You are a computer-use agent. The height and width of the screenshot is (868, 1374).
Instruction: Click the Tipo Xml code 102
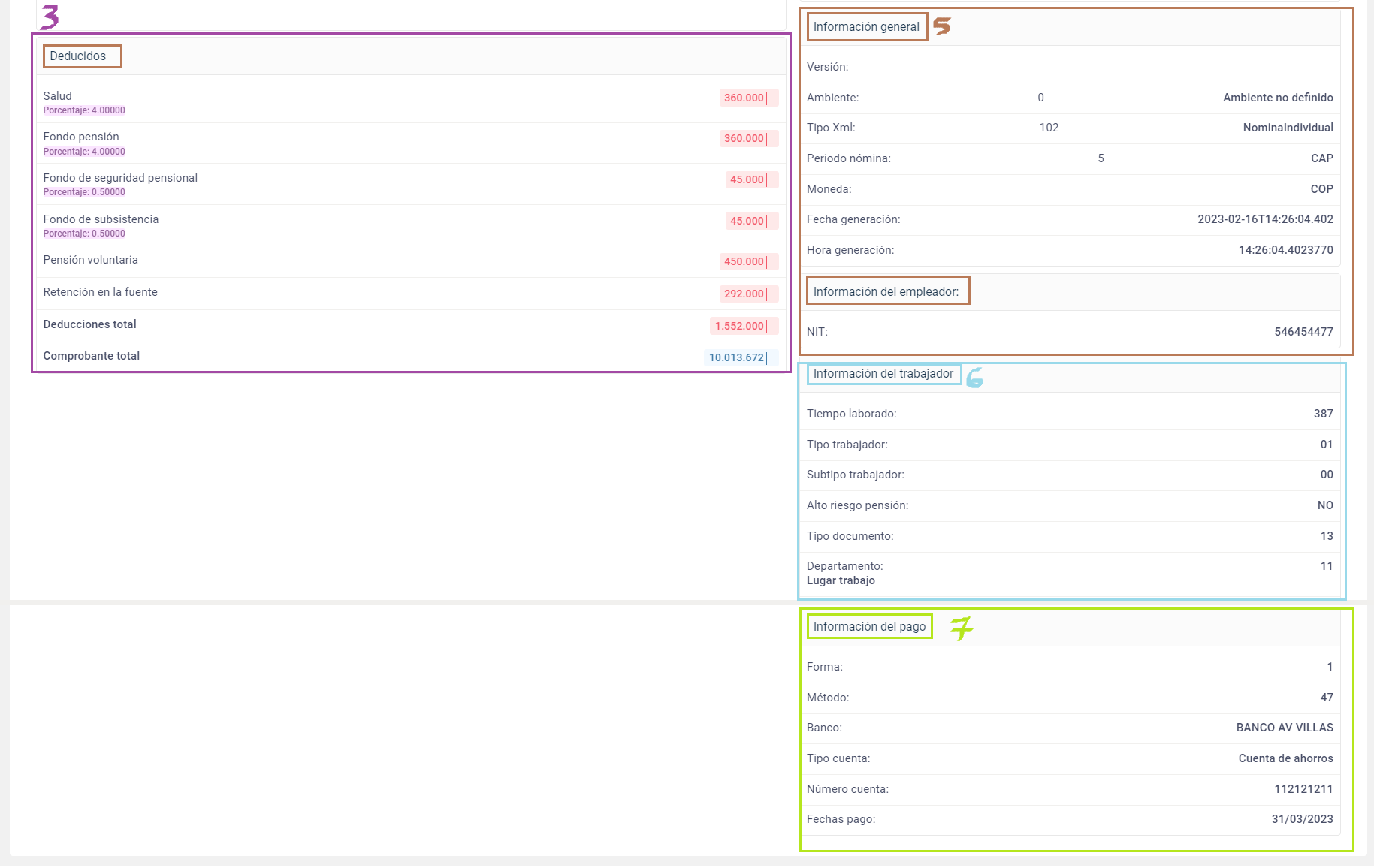click(x=1049, y=128)
